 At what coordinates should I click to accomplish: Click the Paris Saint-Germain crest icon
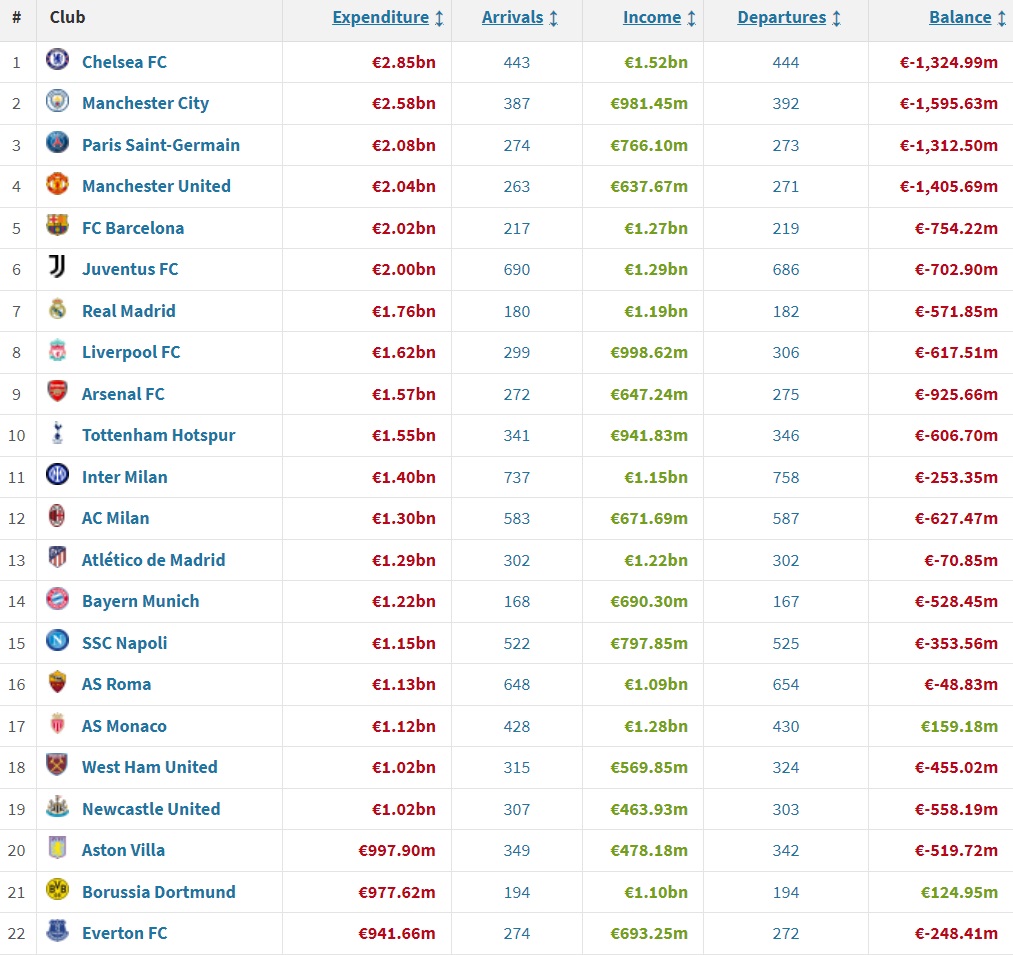[x=57, y=144]
